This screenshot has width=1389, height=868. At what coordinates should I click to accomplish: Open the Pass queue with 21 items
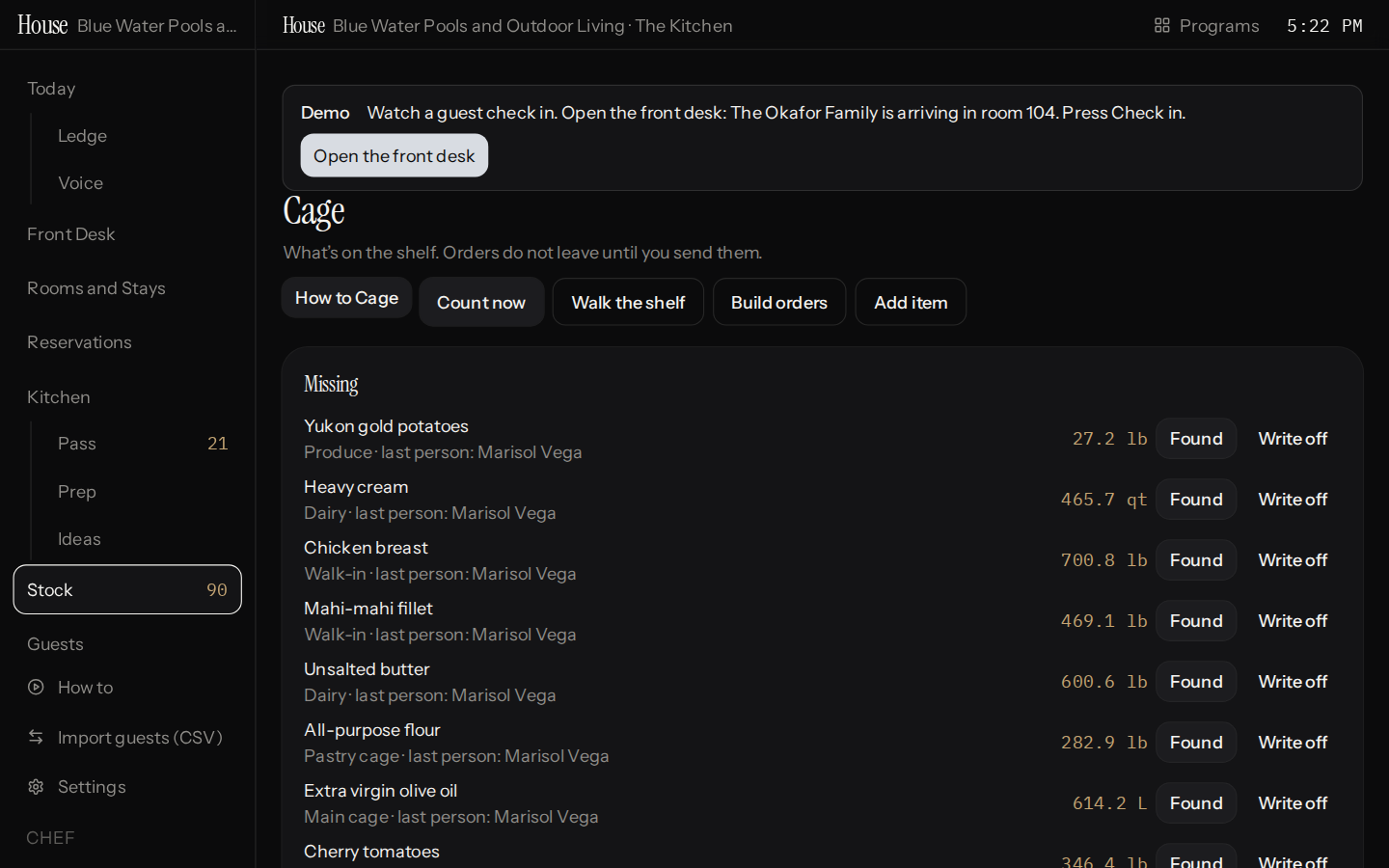(x=143, y=444)
